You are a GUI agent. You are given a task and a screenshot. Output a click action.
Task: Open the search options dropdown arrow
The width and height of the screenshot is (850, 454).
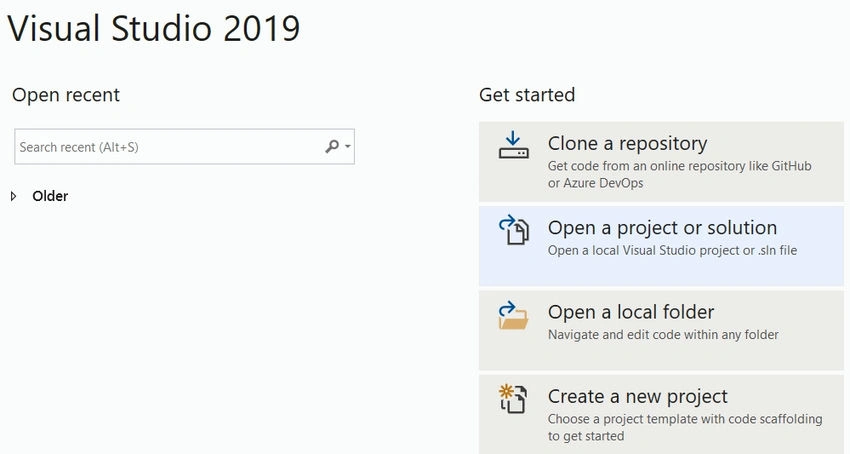[347, 146]
